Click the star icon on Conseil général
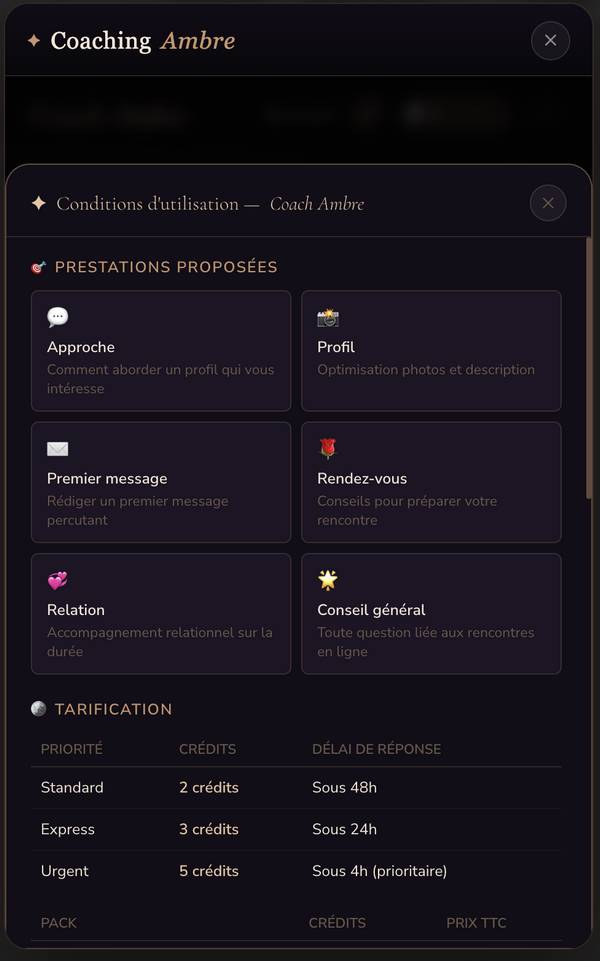This screenshot has height=961, width=600. click(x=328, y=581)
